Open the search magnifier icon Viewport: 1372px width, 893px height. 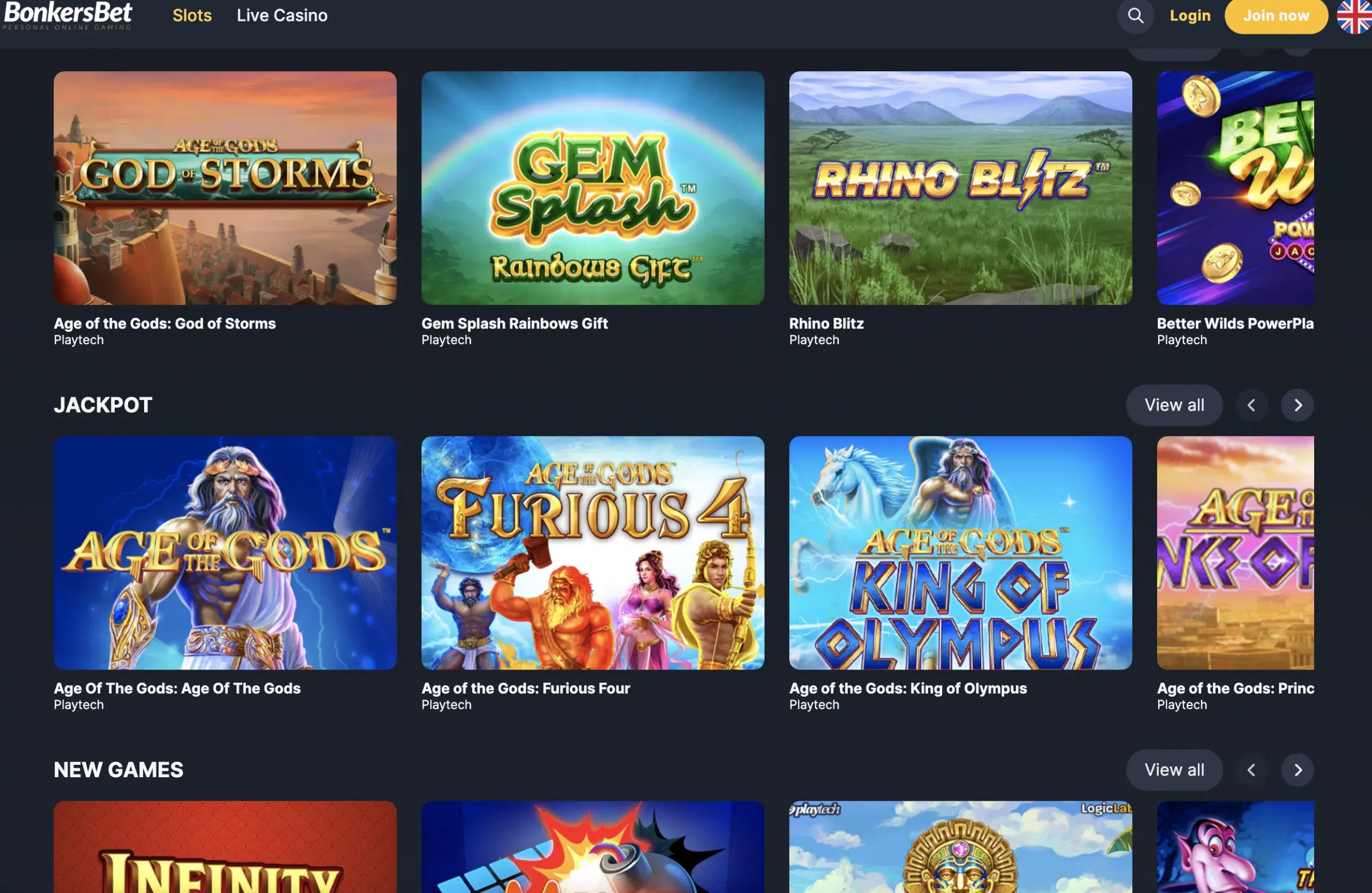click(1135, 16)
